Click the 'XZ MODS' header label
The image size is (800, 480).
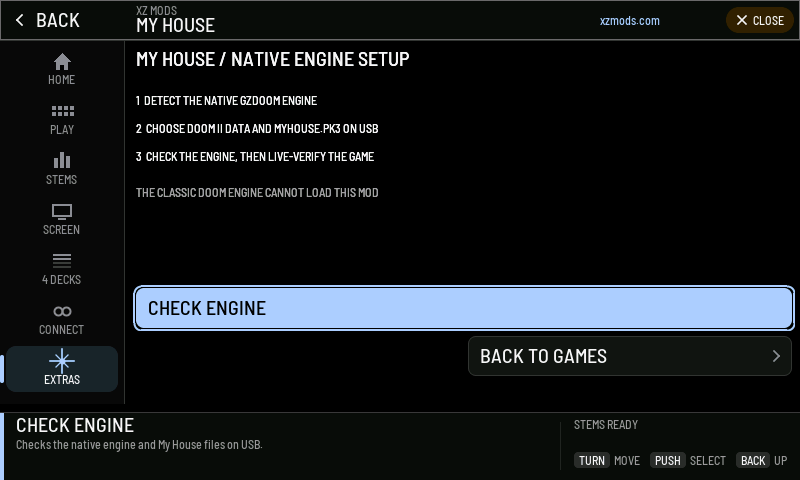157,10
